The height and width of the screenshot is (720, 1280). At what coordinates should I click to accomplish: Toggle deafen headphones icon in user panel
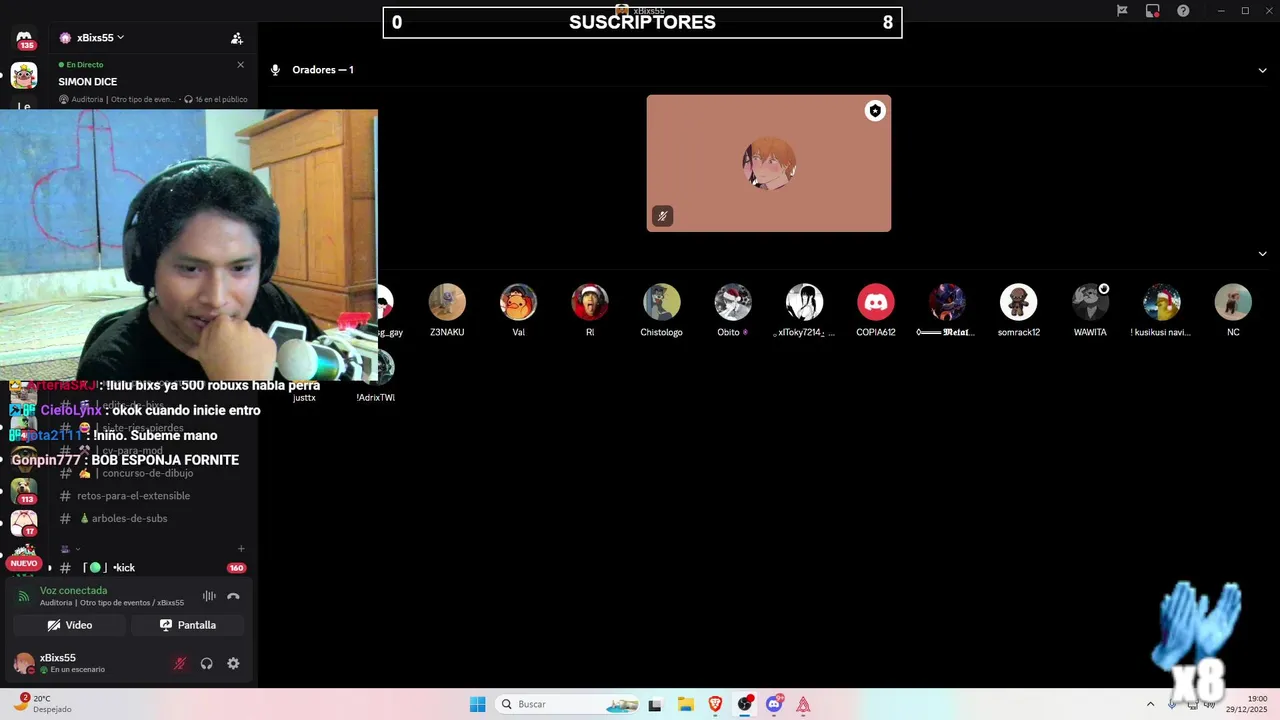click(206, 663)
